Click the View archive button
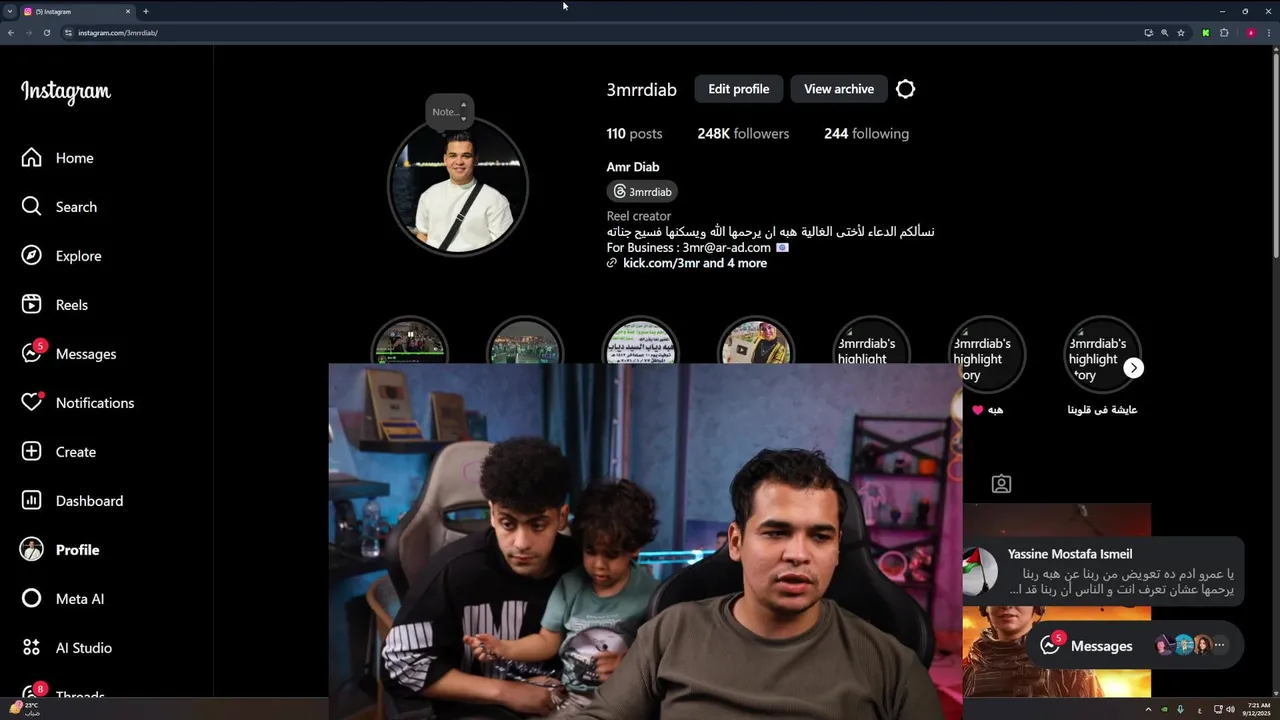The width and height of the screenshot is (1280, 720). click(839, 89)
